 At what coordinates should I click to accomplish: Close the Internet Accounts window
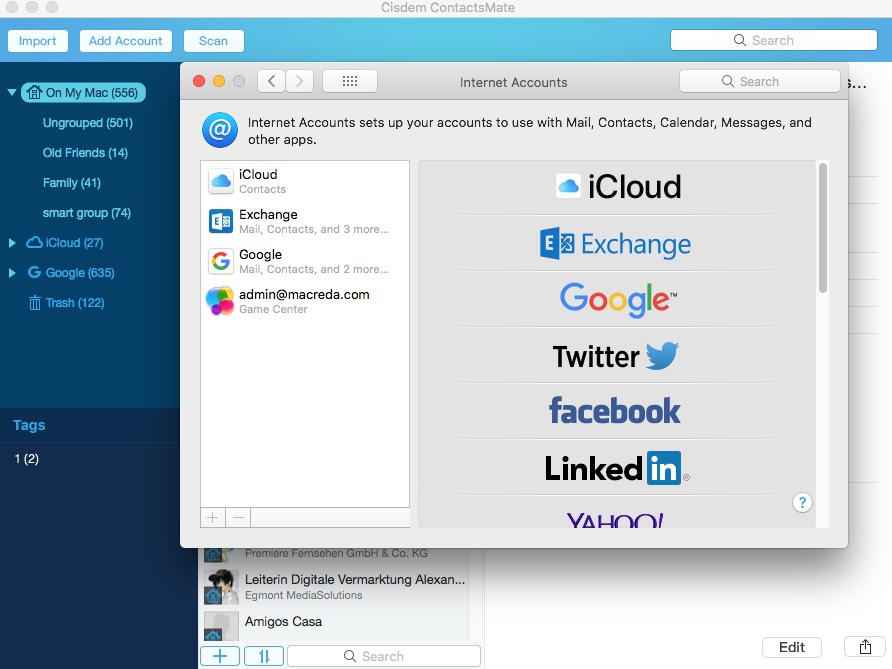pos(199,81)
